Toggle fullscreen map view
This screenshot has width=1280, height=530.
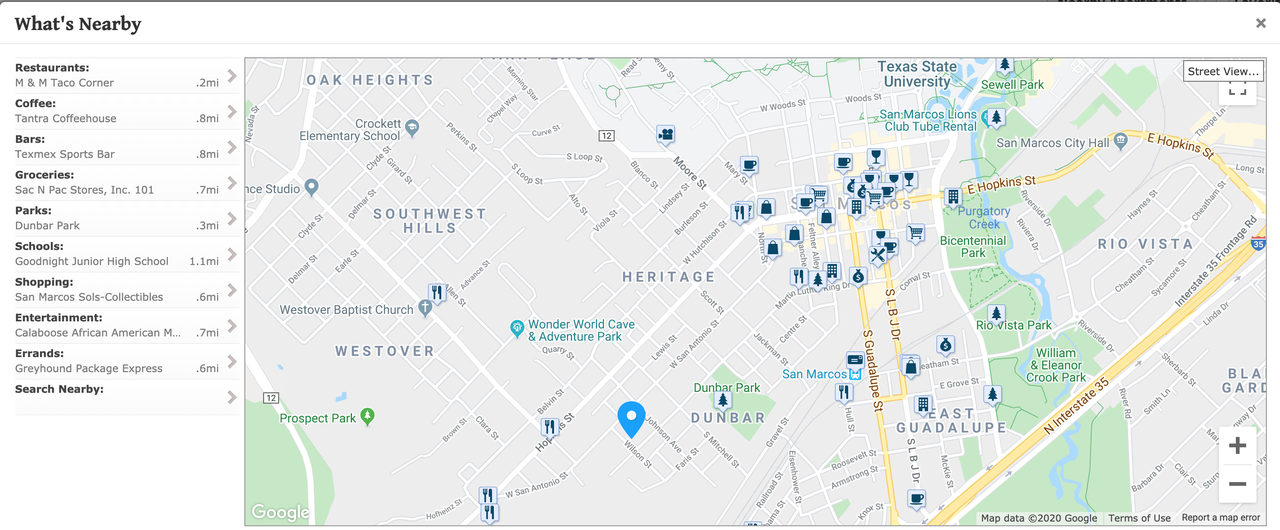tap(1237, 89)
